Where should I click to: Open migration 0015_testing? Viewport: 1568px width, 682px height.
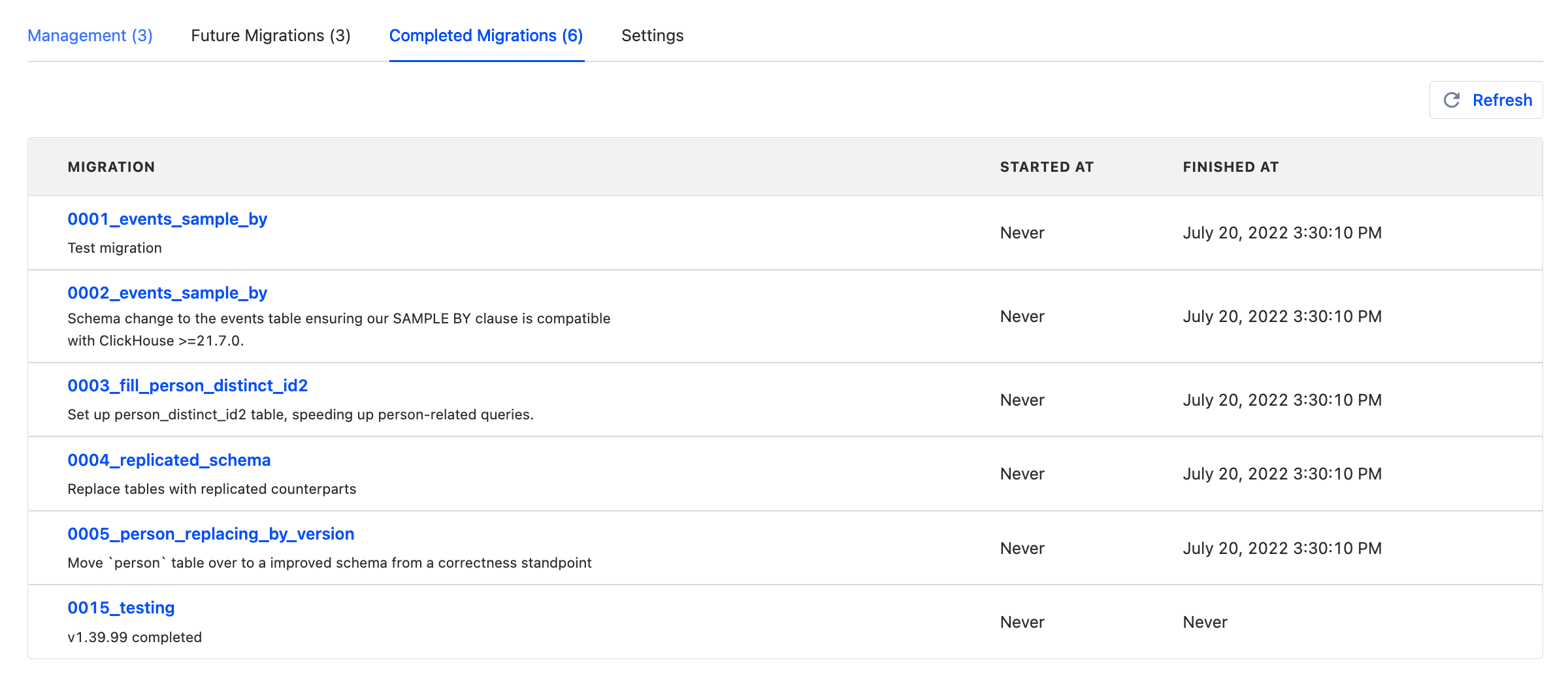(x=121, y=608)
